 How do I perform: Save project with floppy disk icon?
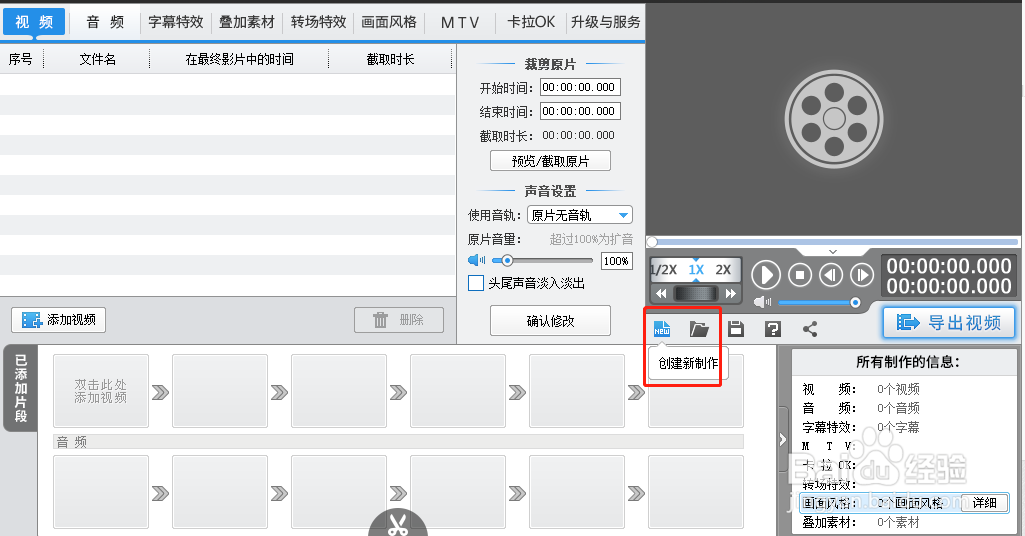coord(736,329)
